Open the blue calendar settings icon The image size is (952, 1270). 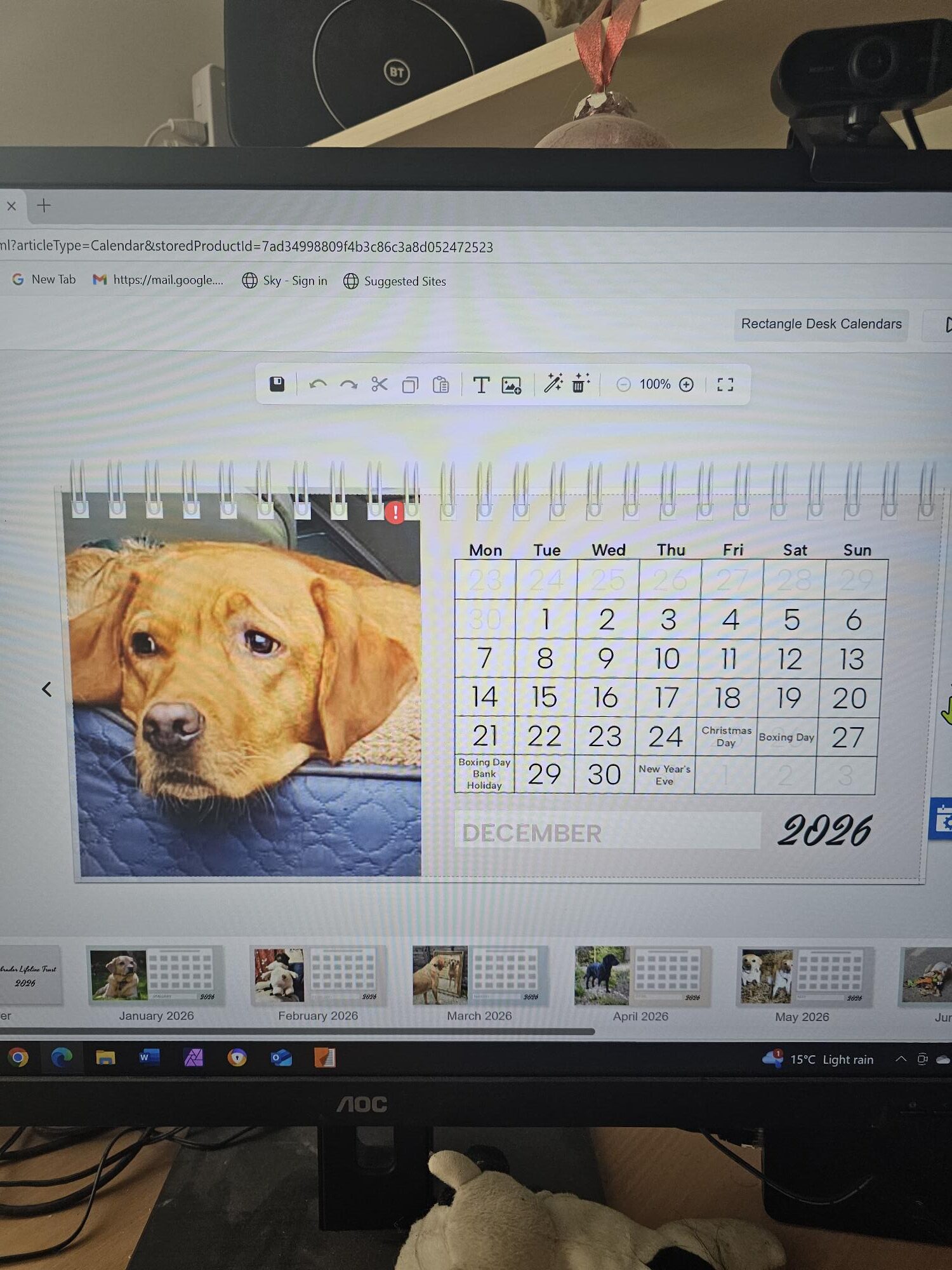tap(941, 819)
